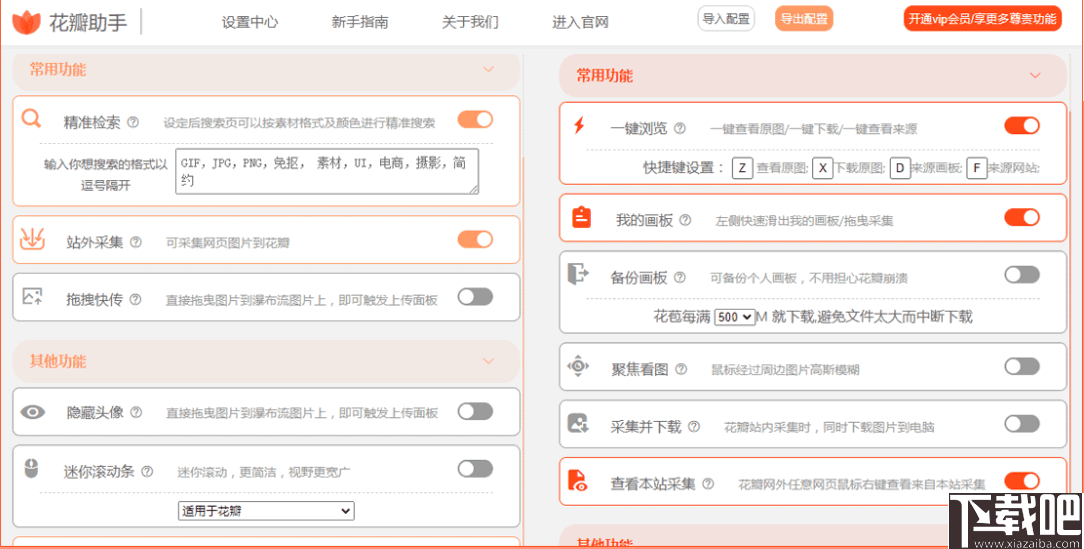
Task: Click the 一键浏览 lightning icon
Action: [x=579, y=126]
